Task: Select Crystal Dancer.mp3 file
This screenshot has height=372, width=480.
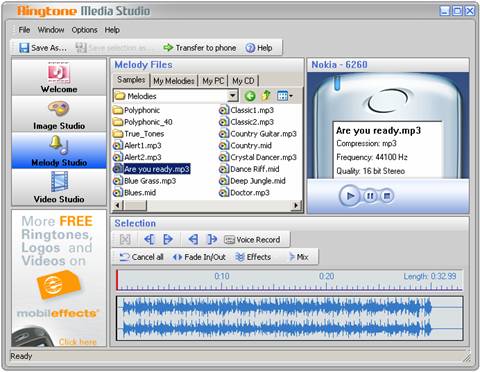Action: pyautogui.click(x=258, y=157)
